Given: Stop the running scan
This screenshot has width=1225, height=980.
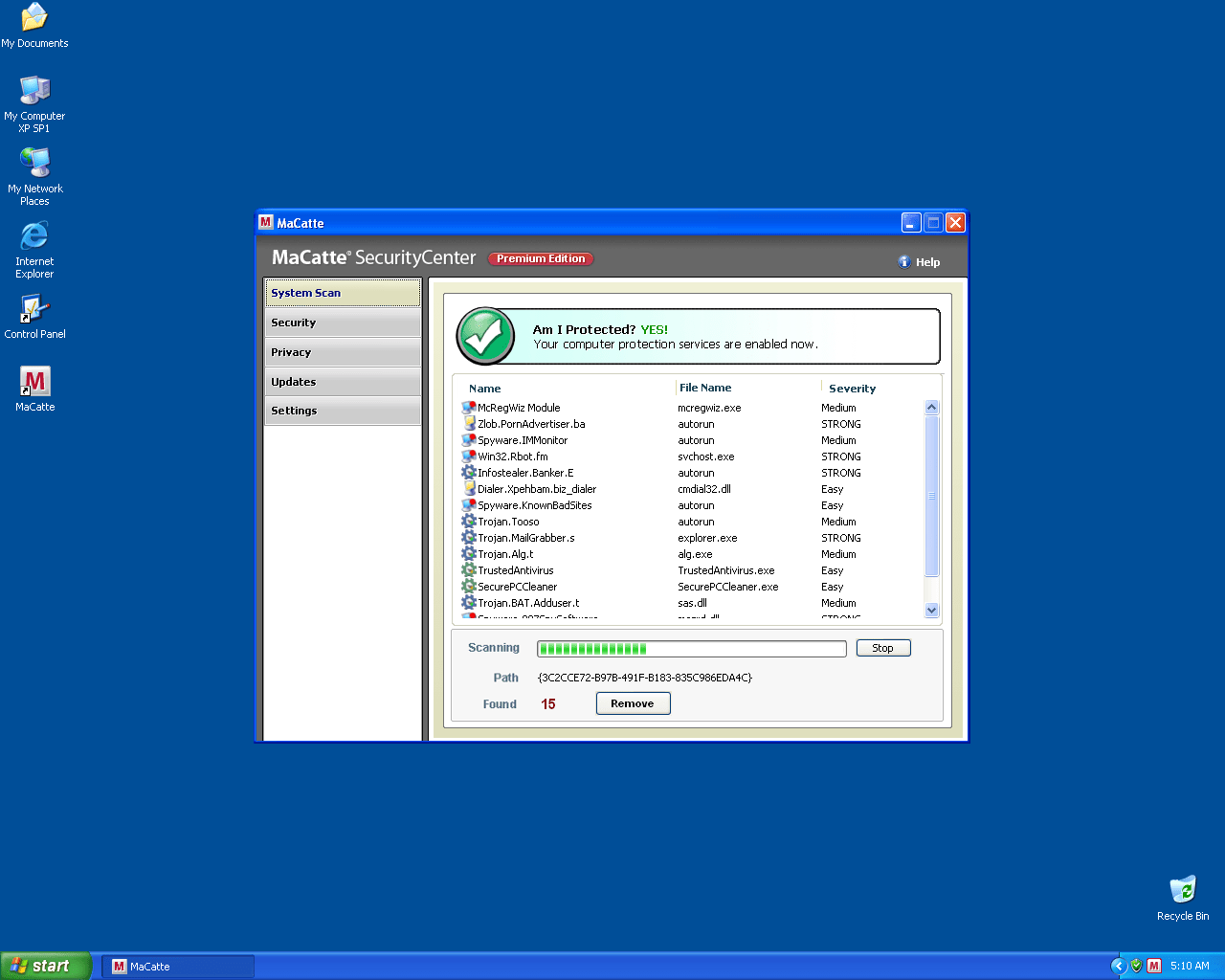Looking at the screenshot, I should point(882,648).
